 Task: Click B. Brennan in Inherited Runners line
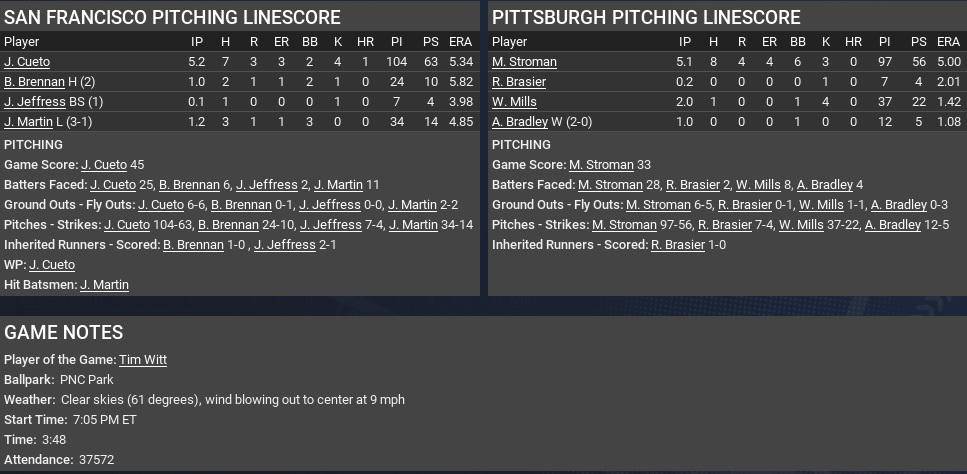tap(193, 245)
